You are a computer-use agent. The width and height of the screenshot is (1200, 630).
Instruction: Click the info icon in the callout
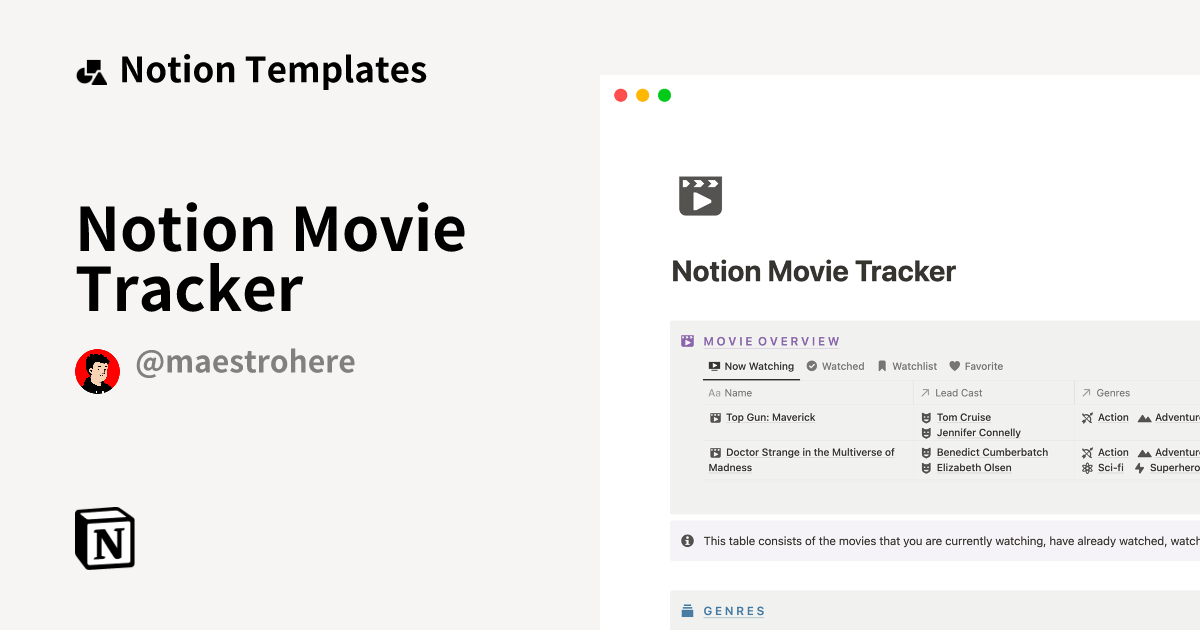[x=687, y=541]
